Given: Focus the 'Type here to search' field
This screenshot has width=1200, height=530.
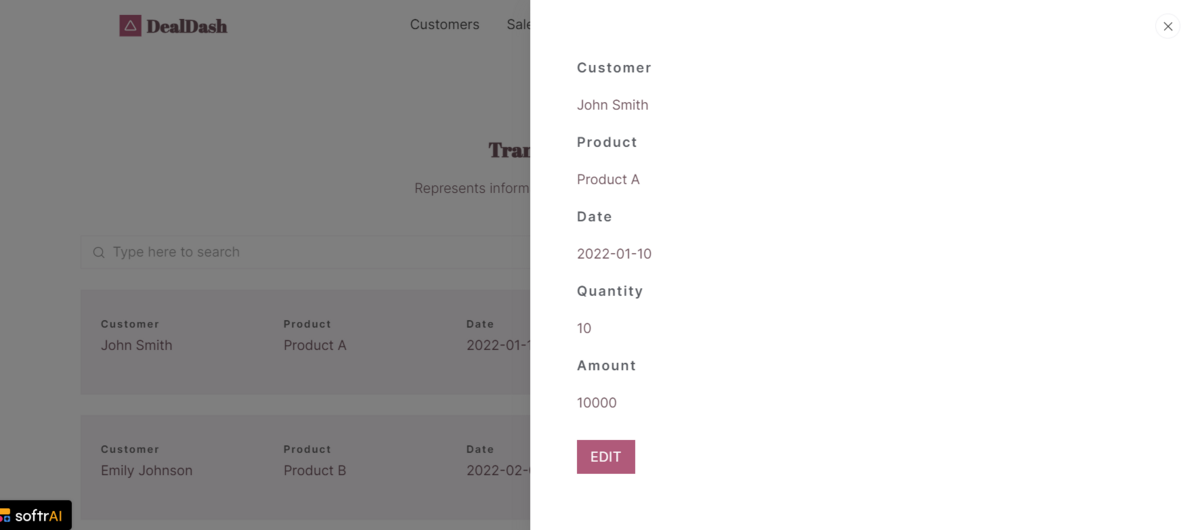Looking at the screenshot, I should point(305,252).
